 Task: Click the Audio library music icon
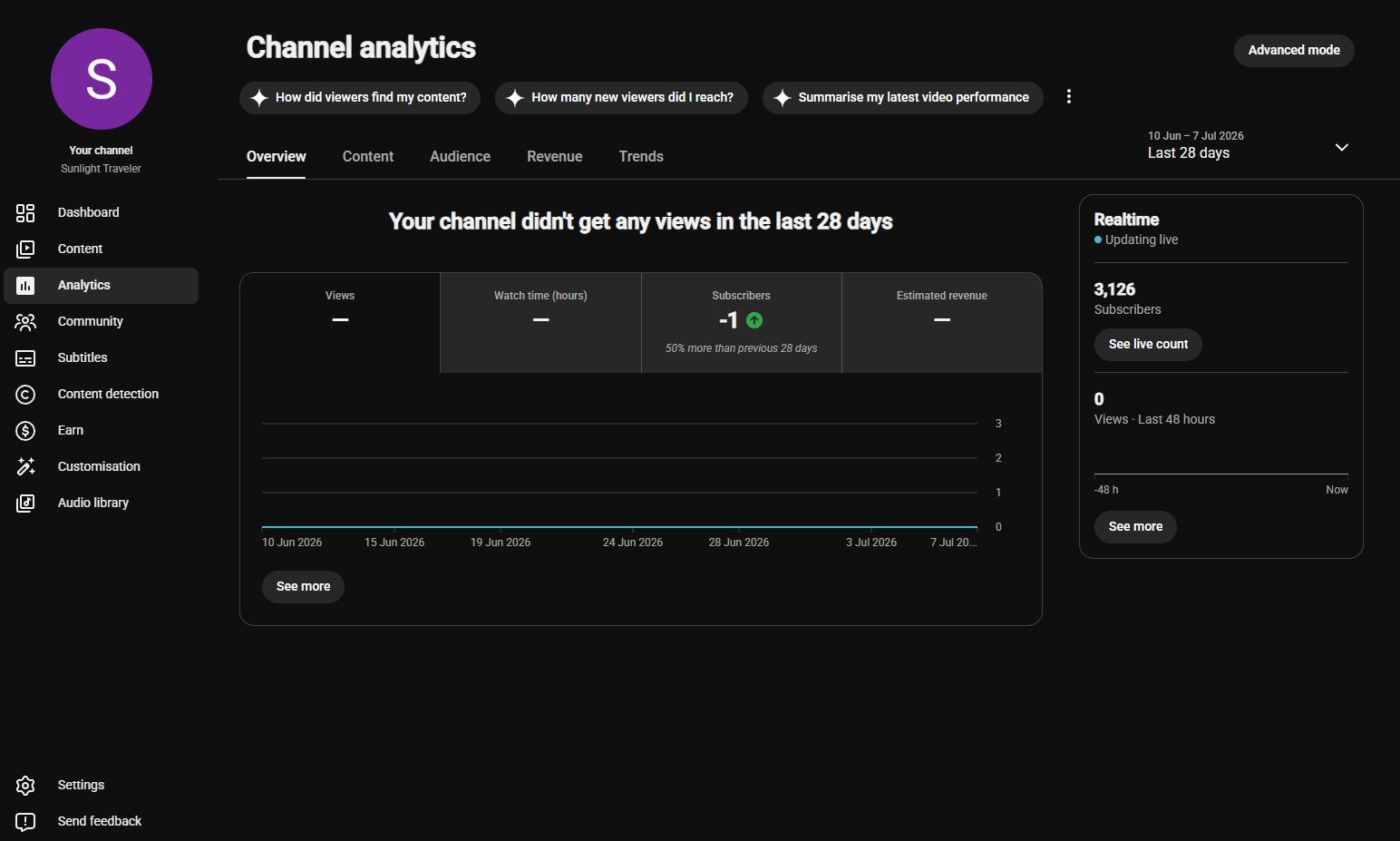25,503
